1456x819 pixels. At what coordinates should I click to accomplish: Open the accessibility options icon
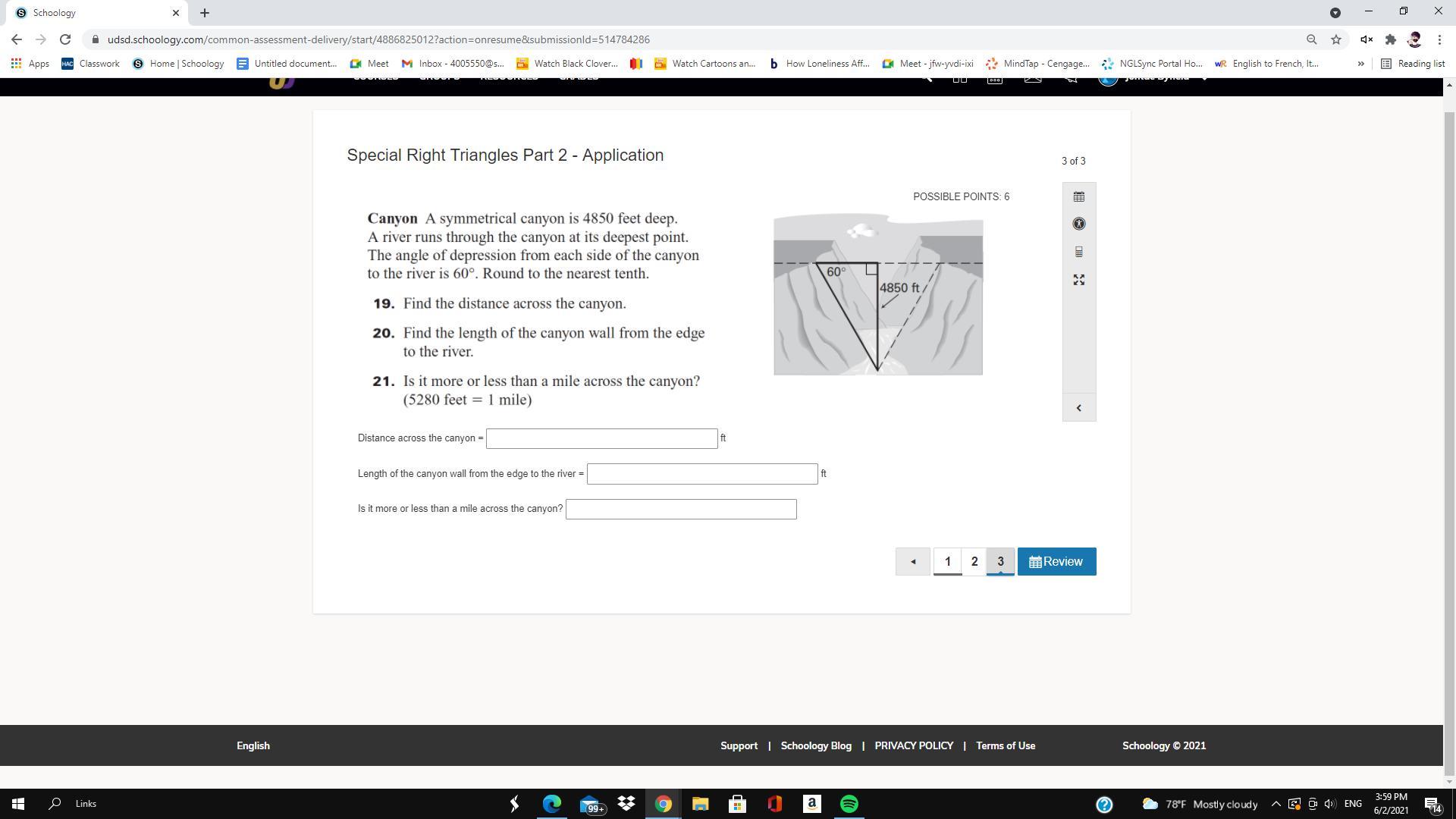pyautogui.click(x=1078, y=224)
